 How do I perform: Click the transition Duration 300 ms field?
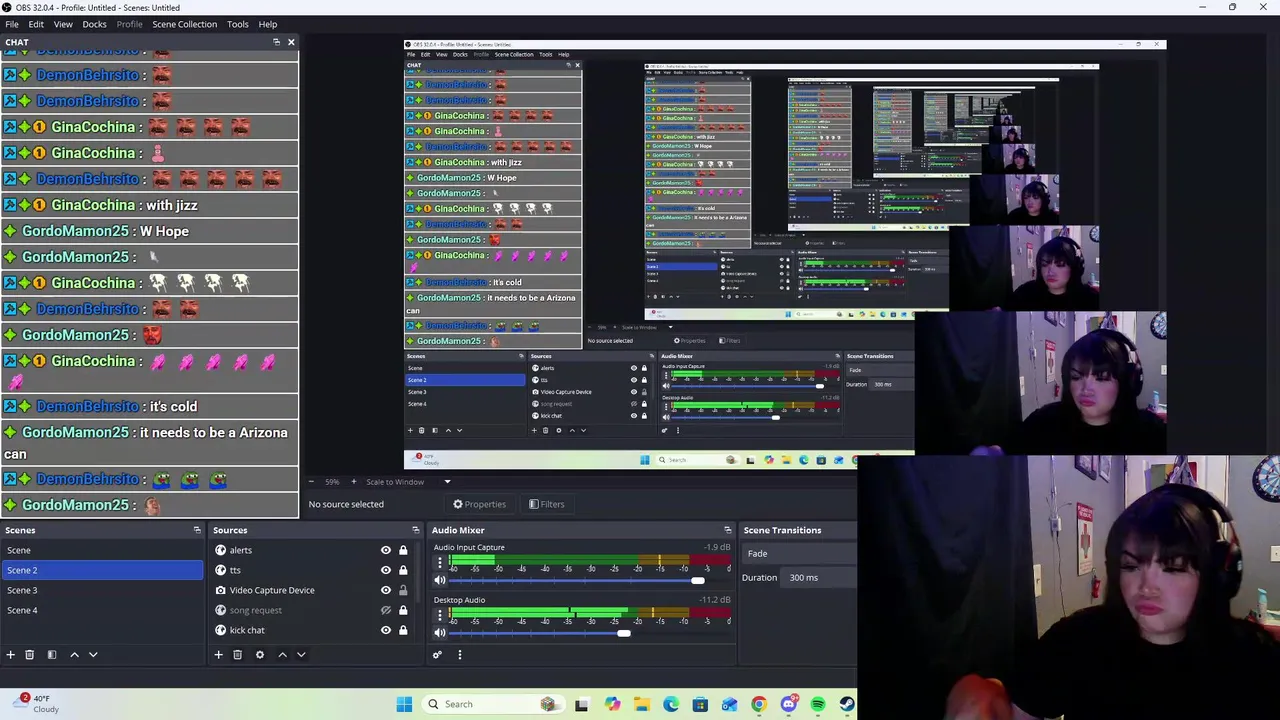point(820,578)
